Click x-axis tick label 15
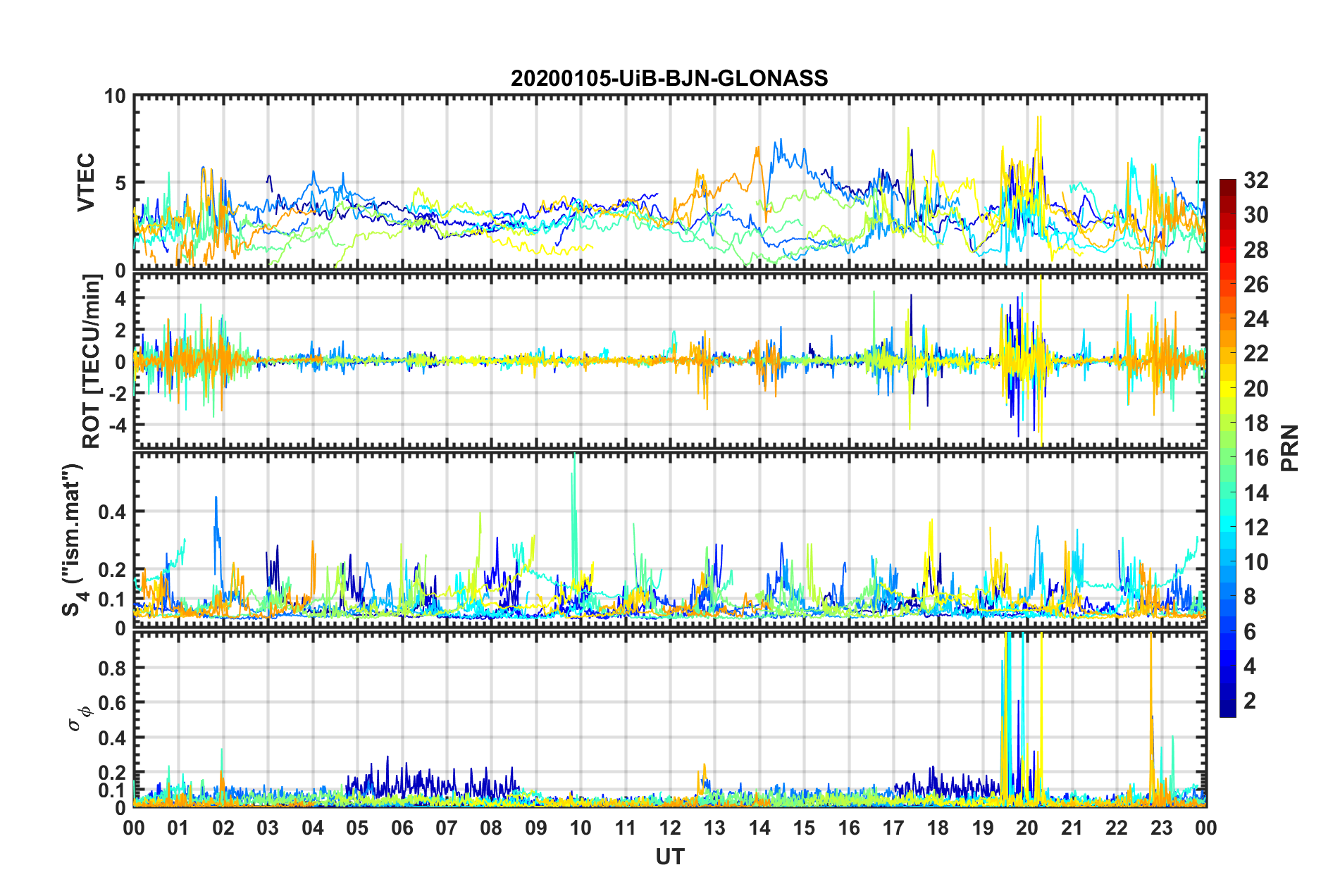Image resolution: width=1340 pixels, height=896 pixels. coord(804,828)
